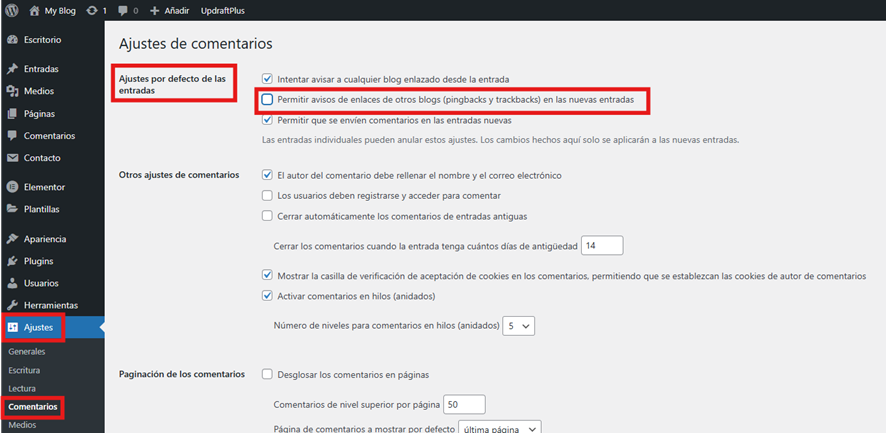Open the Entradas menu item
Image resolution: width=886 pixels, height=433 pixels.
point(41,69)
